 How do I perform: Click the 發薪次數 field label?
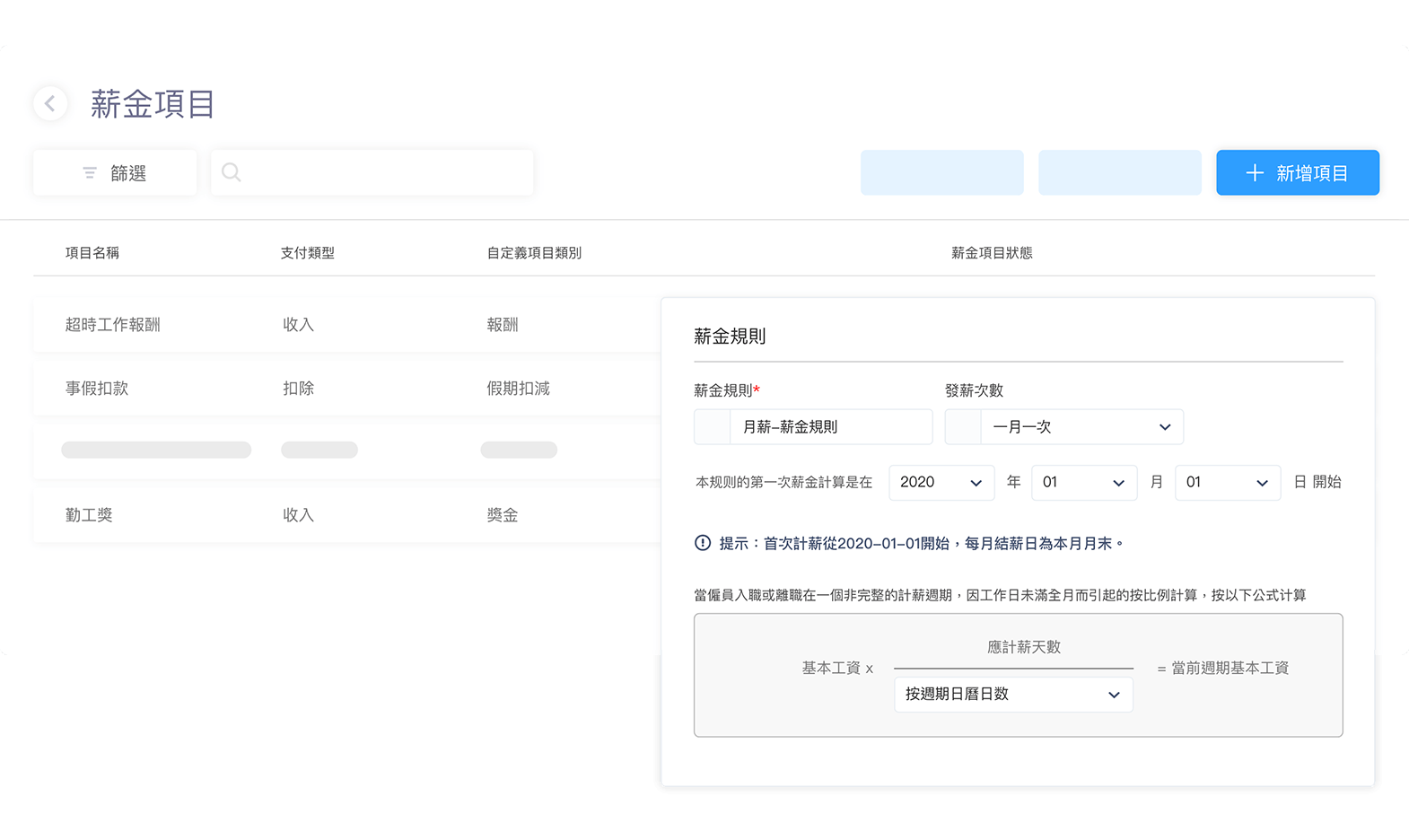pos(974,390)
